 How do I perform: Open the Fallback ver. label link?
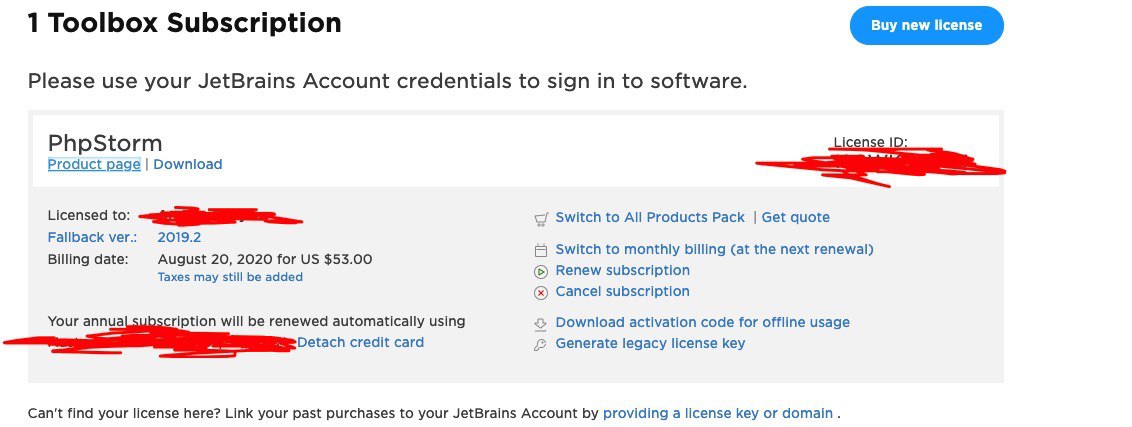tap(92, 237)
